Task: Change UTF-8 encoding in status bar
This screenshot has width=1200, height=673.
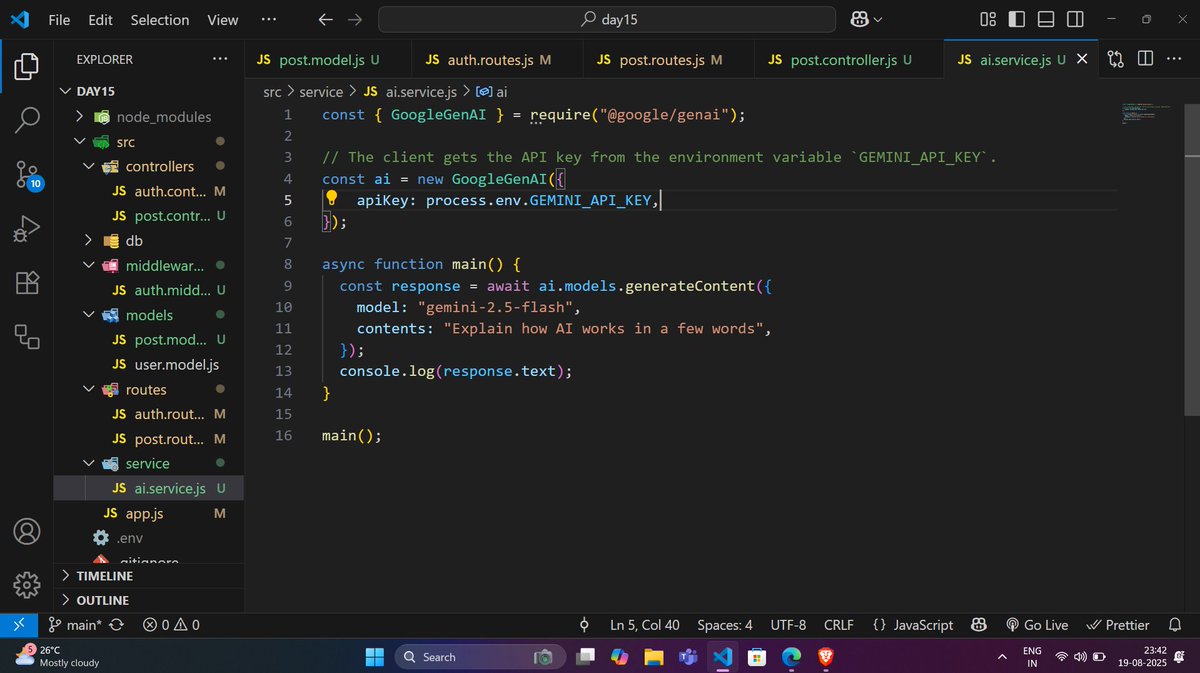Action: pos(788,625)
